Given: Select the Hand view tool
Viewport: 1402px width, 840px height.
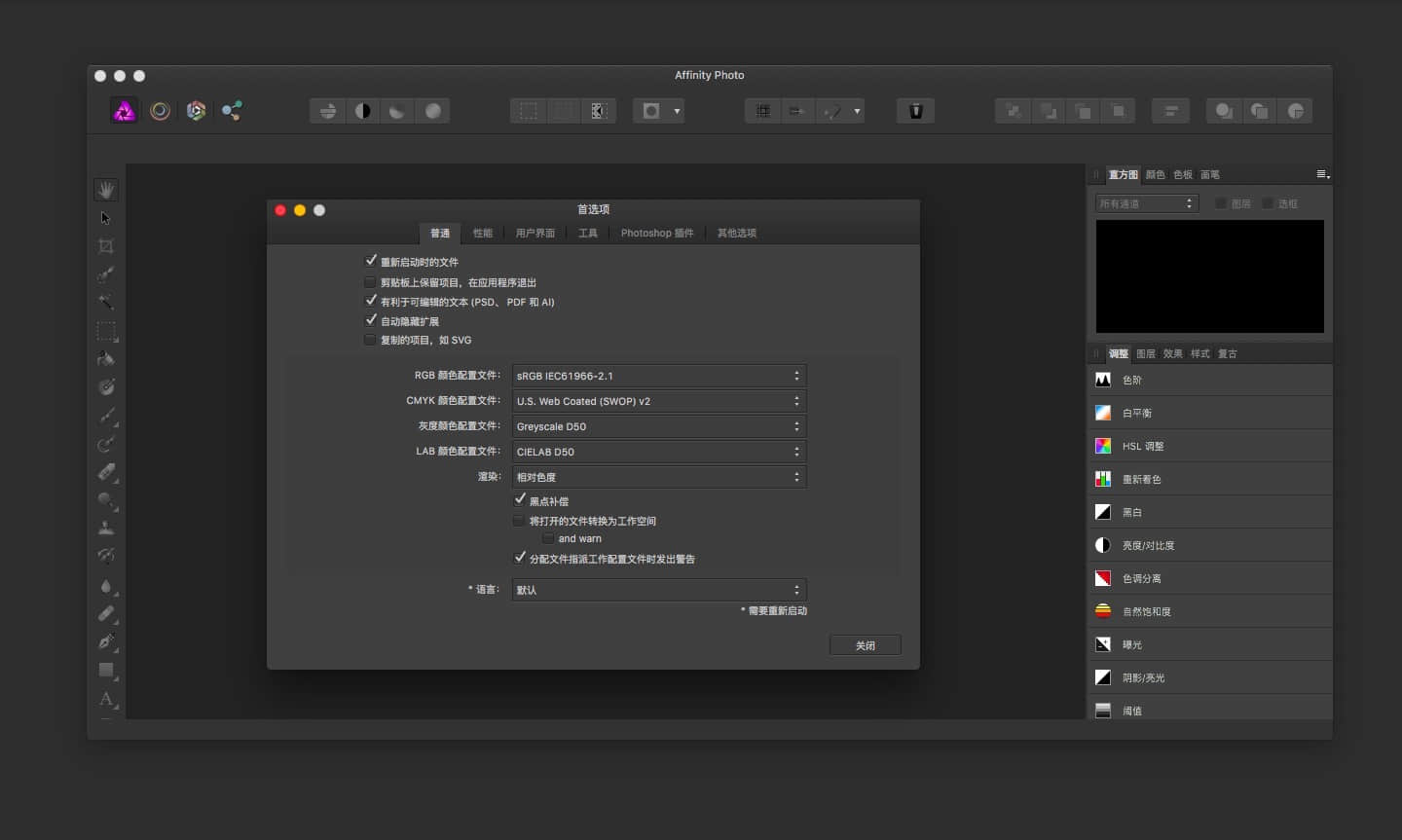Looking at the screenshot, I should click(x=106, y=190).
